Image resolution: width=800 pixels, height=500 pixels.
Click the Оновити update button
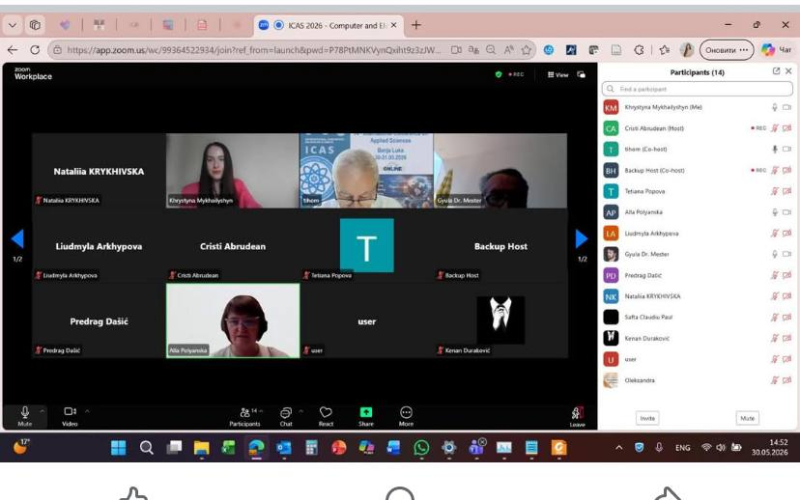pyautogui.click(x=727, y=50)
